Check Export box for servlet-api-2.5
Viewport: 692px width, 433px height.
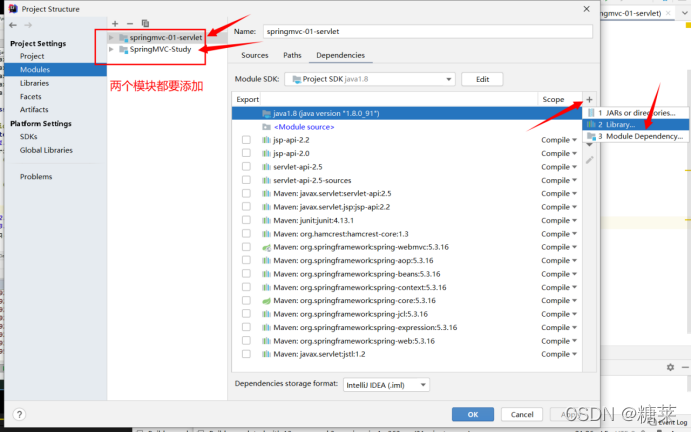pos(246,167)
